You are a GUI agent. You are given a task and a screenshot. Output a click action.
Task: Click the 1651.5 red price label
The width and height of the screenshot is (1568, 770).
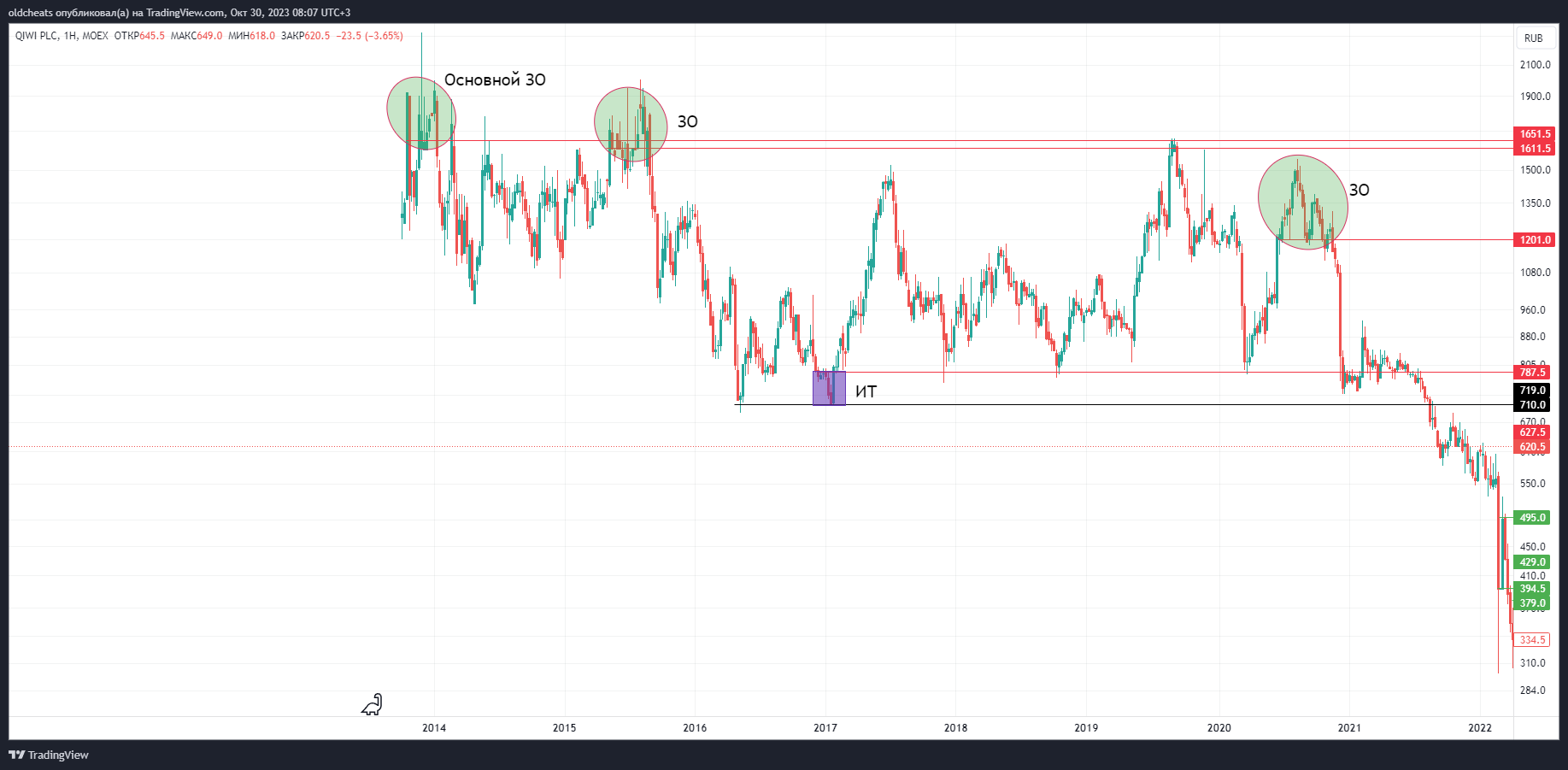point(1535,134)
